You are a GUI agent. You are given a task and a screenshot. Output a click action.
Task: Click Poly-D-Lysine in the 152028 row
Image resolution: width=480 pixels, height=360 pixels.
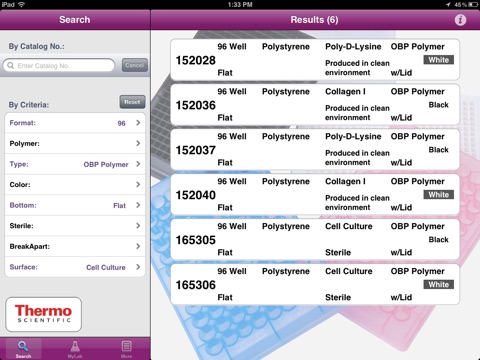[353, 47]
